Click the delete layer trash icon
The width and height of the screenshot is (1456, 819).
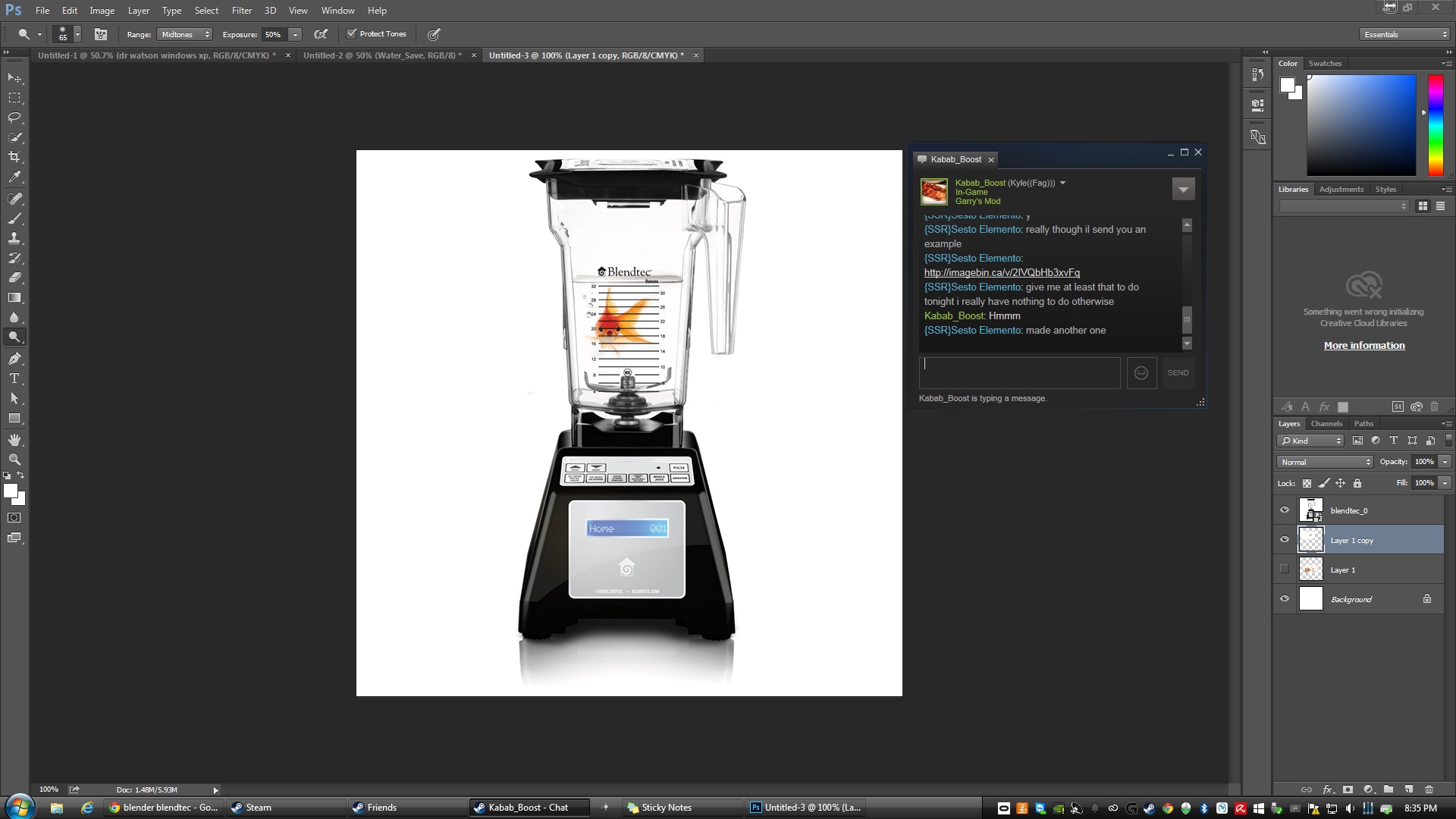pos(1429,789)
